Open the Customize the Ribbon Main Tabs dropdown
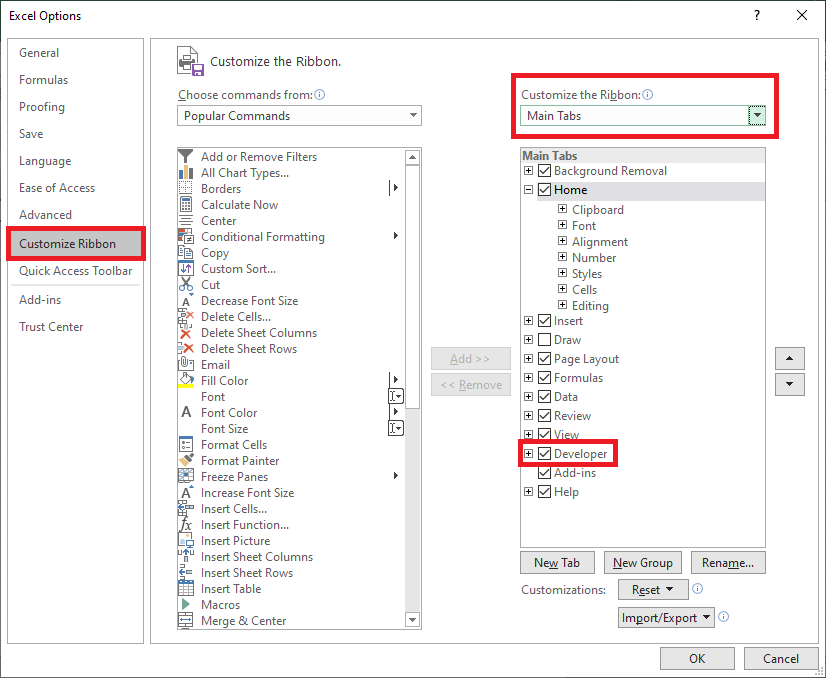 click(643, 115)
